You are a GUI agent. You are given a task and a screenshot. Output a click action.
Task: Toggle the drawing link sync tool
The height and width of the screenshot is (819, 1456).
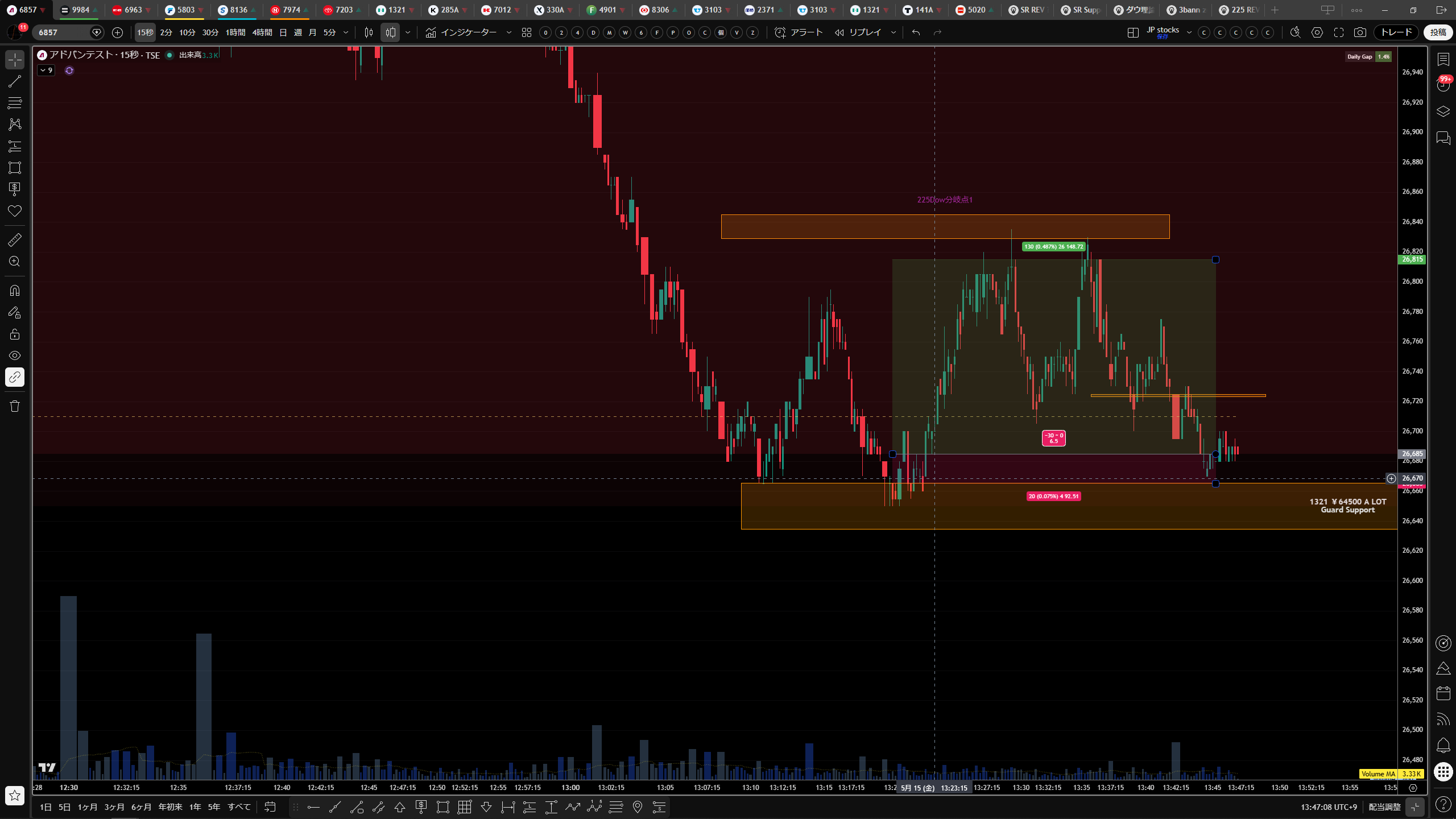pyautogui.click(x=15, y=377)
